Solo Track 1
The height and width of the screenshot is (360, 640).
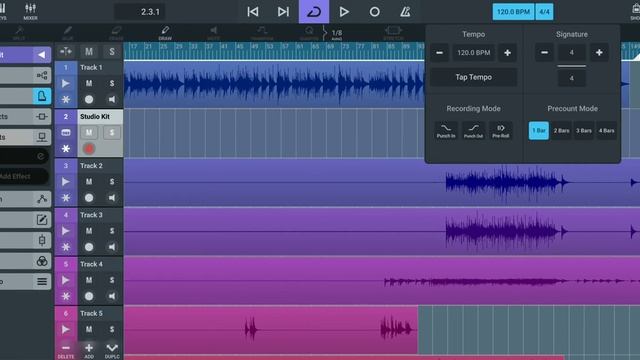coord(112,83)
